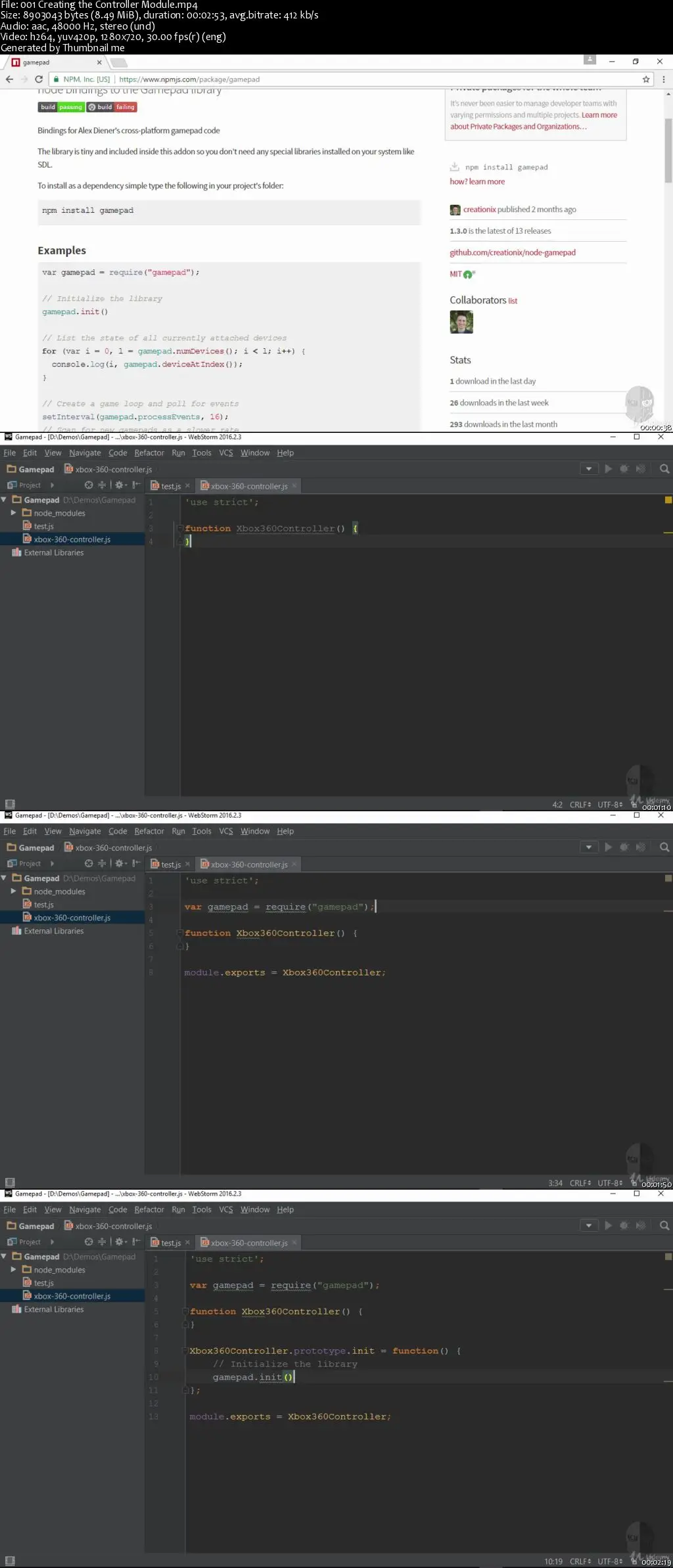Viewport: 673px width, 1568px height.
Task: Click the 3:34 cursor position indicator
Action: point(555,1183)
